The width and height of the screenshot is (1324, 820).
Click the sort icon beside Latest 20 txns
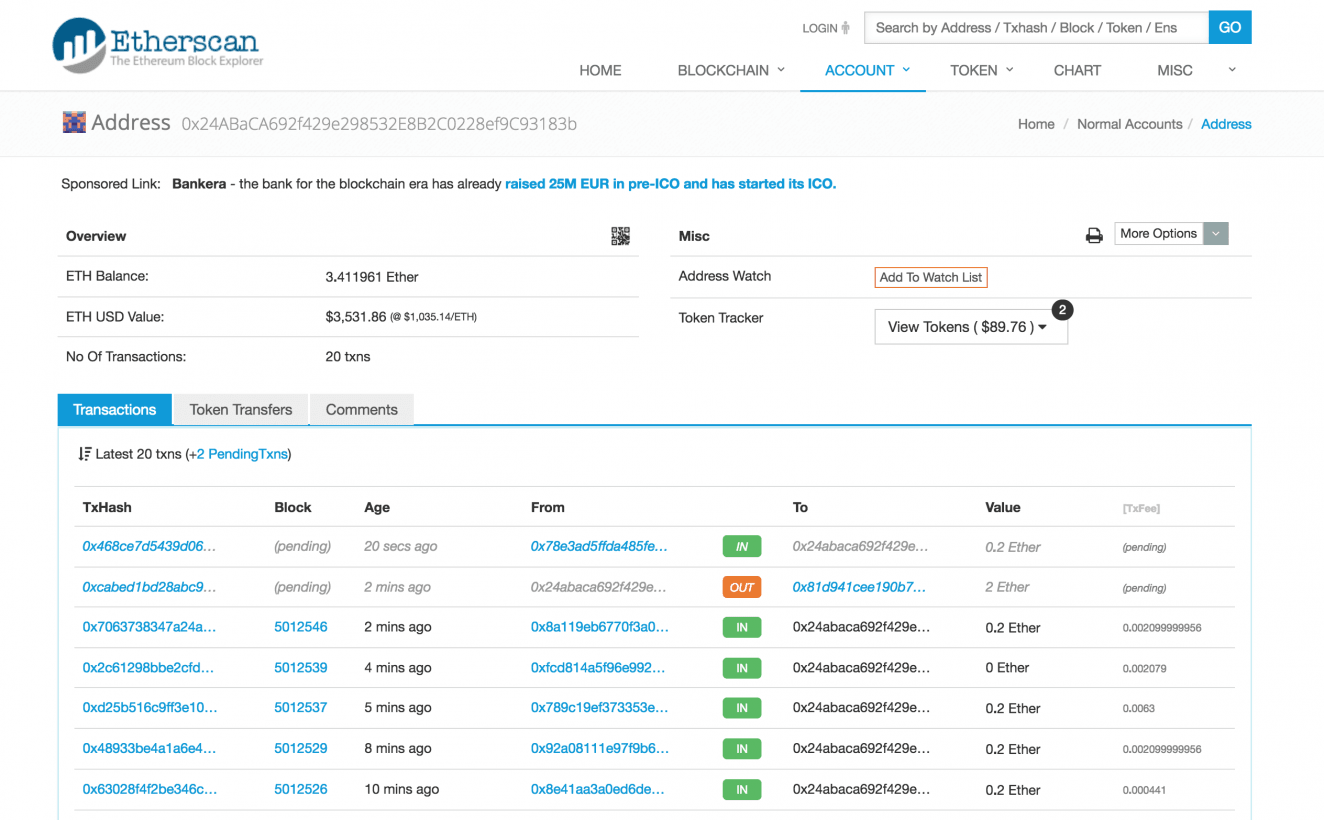(x=85, y=454)
